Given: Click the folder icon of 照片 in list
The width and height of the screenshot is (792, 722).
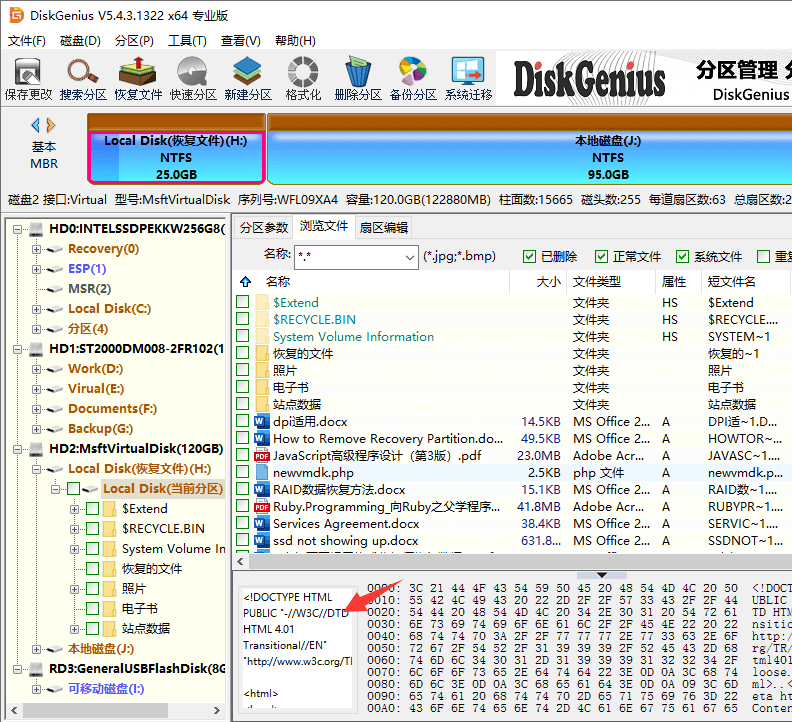Looking at the screenshot, I should click(262, 370).
